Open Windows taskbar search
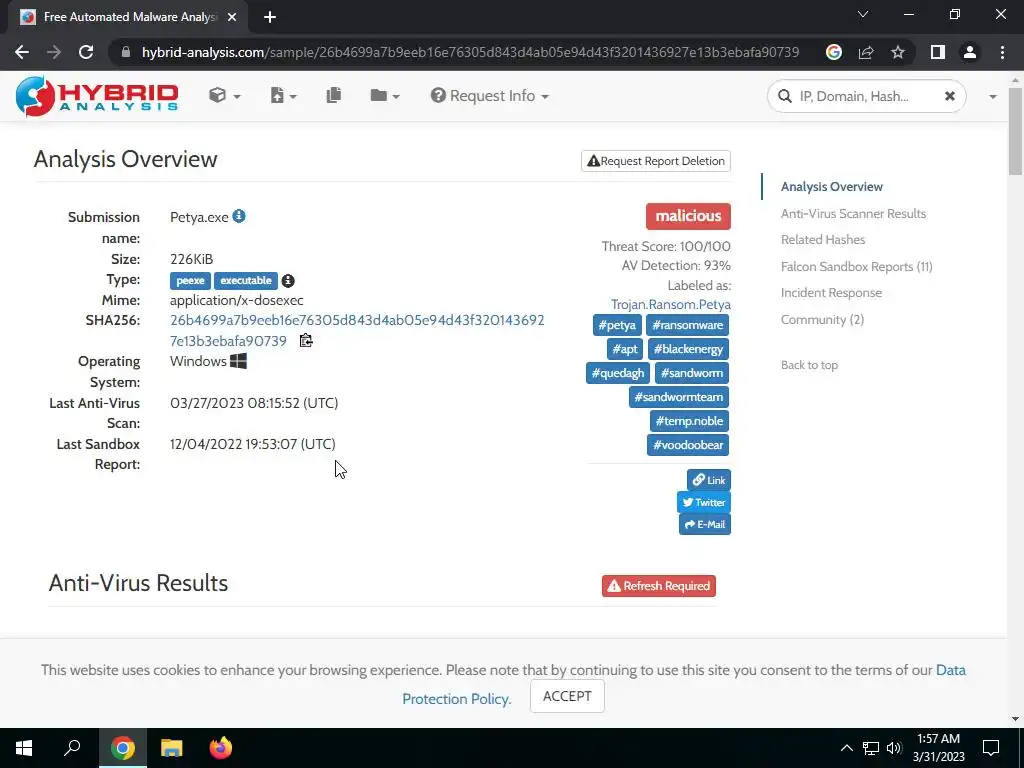1024x768 pixels. pyautogui.click(x=72, y=748)
